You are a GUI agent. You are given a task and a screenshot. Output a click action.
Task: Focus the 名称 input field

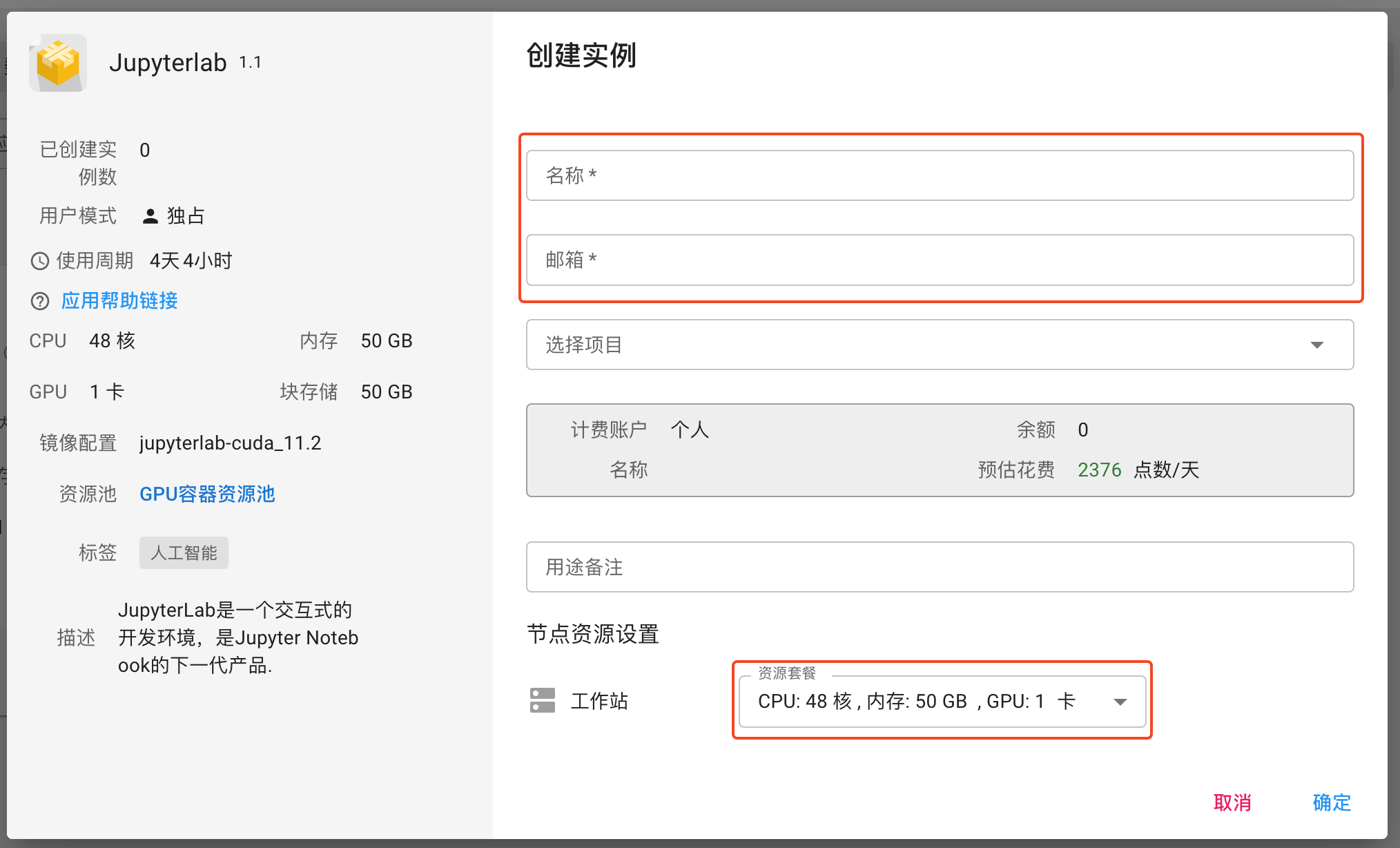pos(940,175)
